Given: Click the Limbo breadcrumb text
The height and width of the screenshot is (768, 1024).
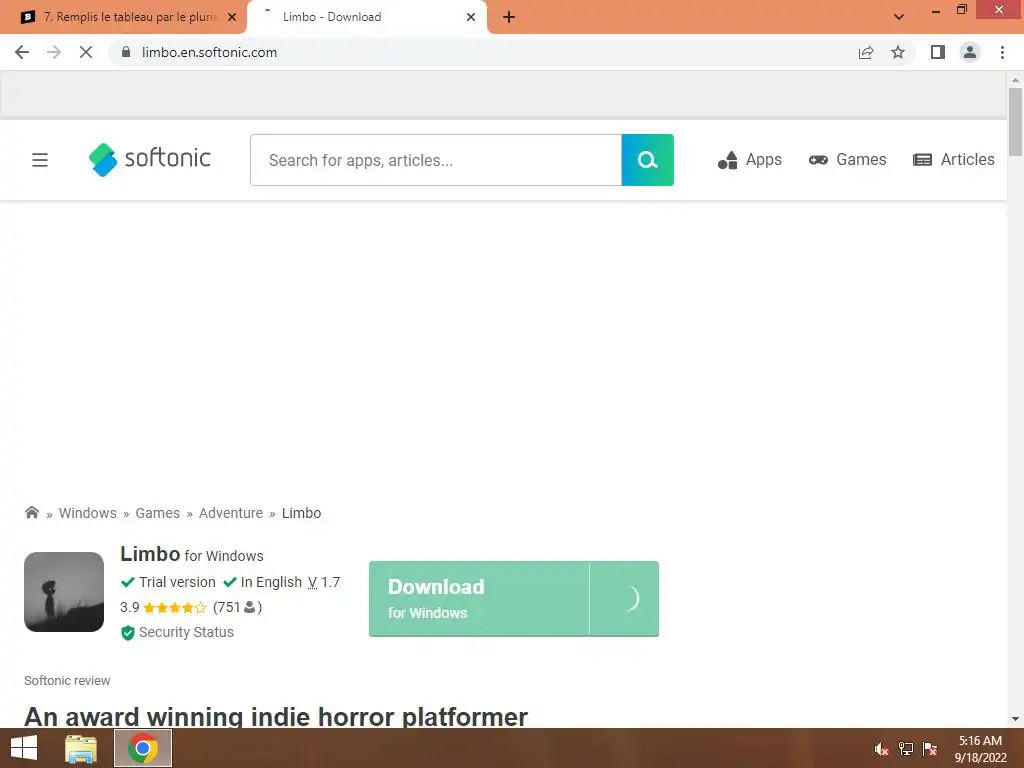Looking at the screenshot, I should (301, 513).
